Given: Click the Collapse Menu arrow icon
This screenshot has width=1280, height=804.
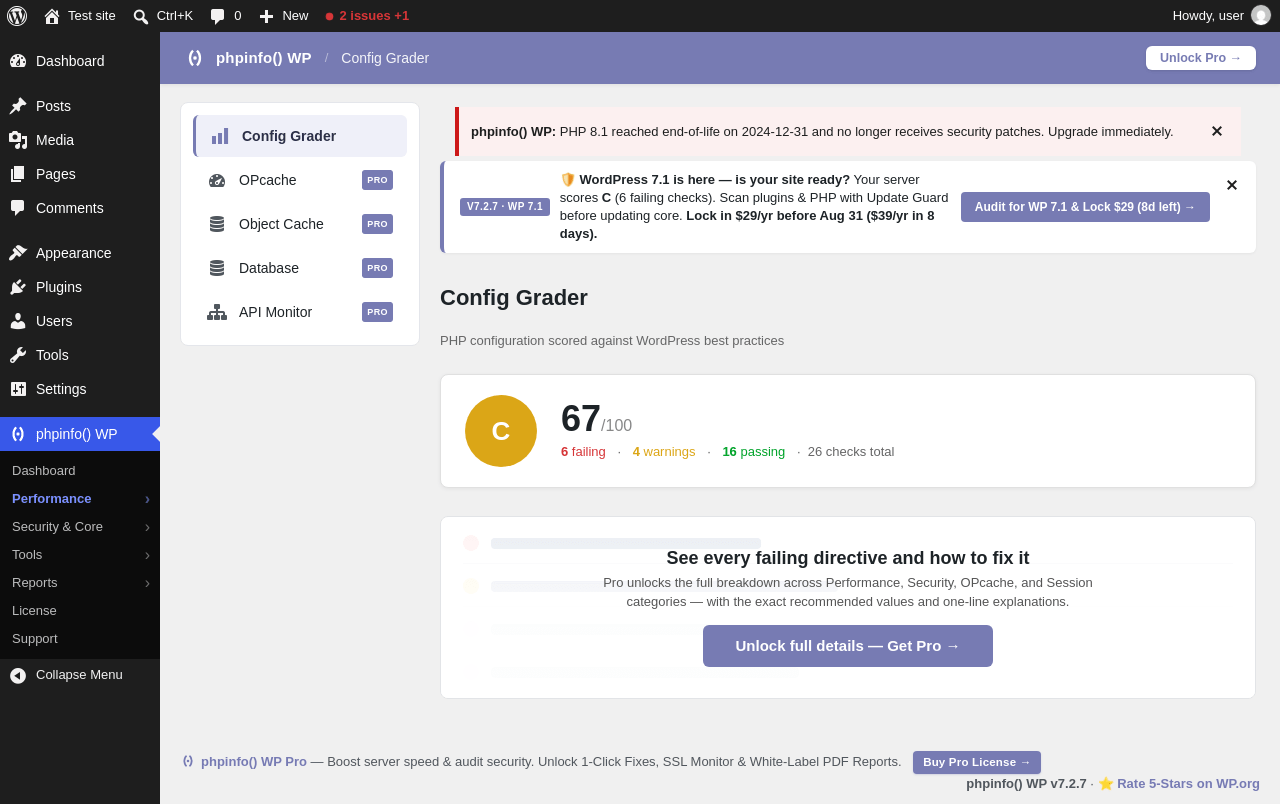Looking at the screenshot, I should (18, 676).
